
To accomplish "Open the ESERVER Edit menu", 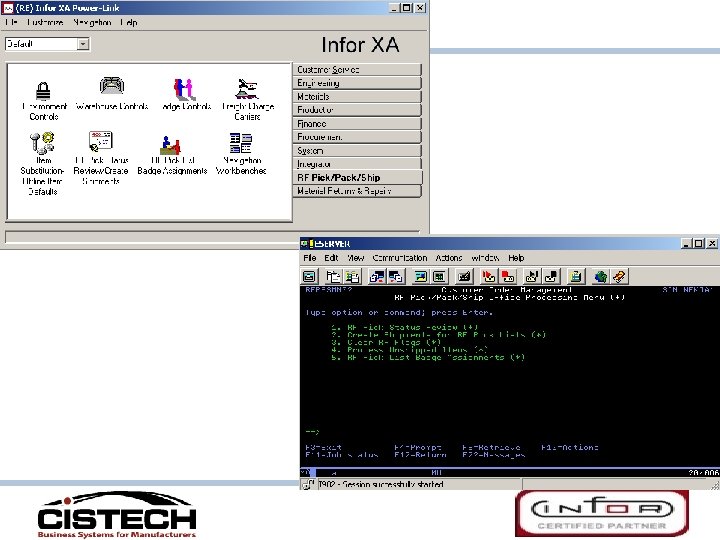I will point(331,258).
